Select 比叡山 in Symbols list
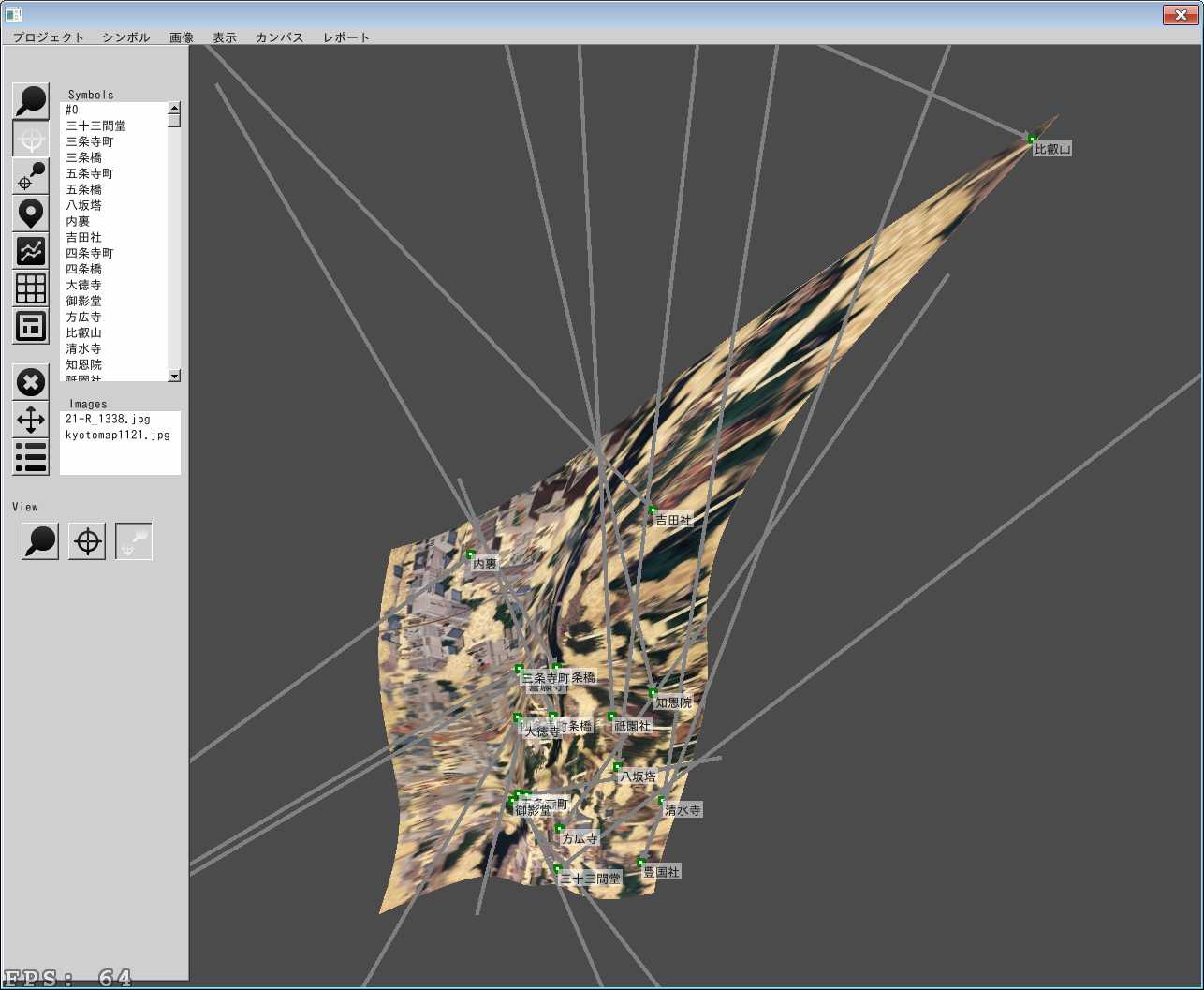 click(x=113, y=332)
